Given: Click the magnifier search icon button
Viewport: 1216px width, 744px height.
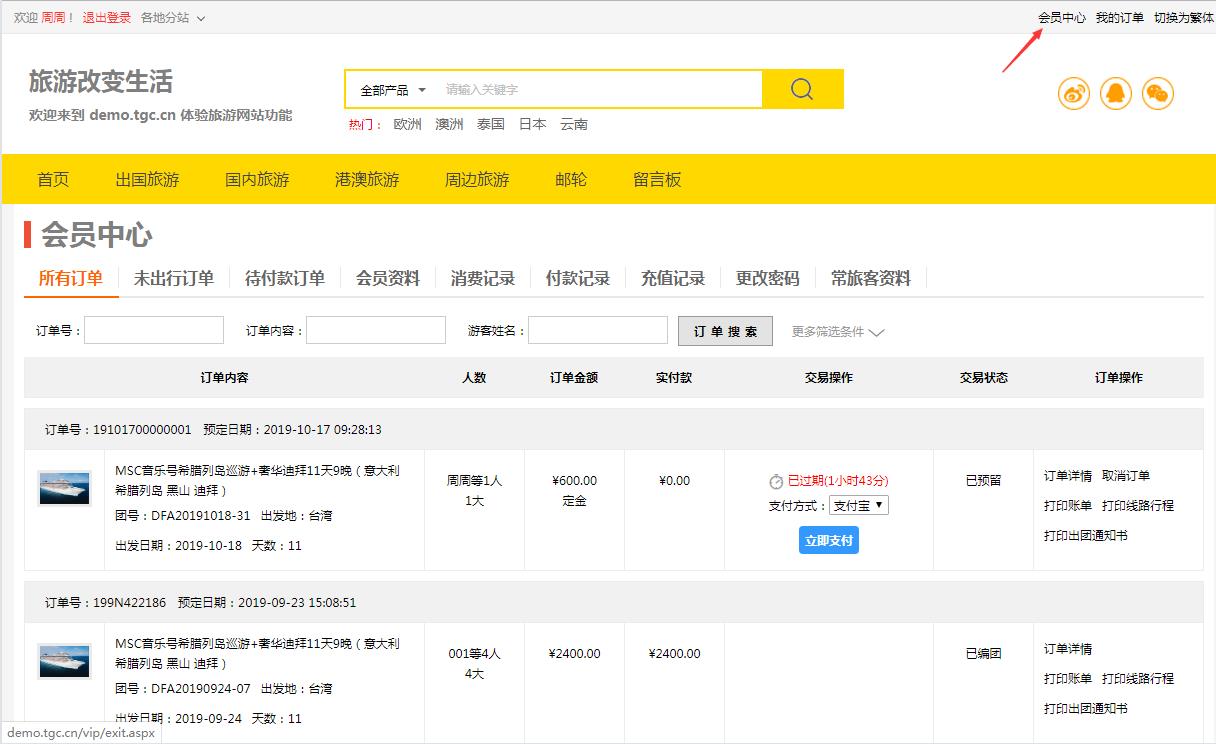Looking at the screenshot, I should (x=802, y=89).
